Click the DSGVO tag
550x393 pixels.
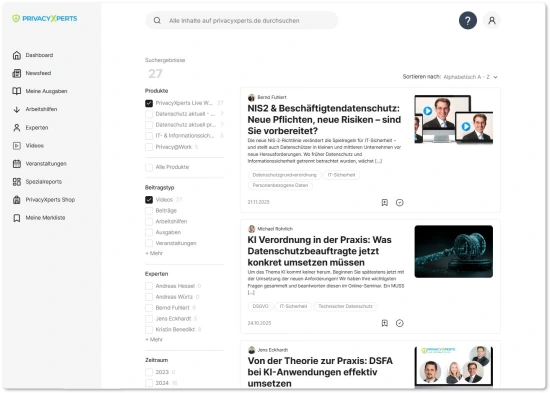tap(260, 307)
